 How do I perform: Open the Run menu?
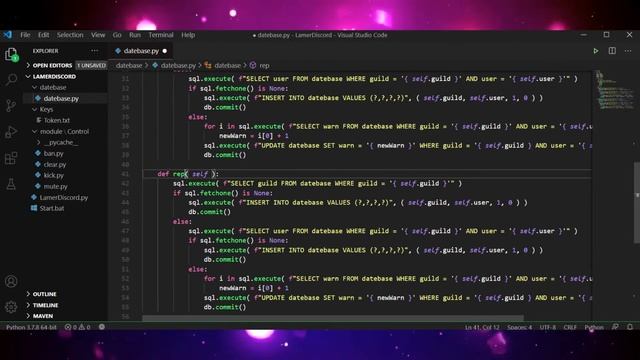pos(135,35)
